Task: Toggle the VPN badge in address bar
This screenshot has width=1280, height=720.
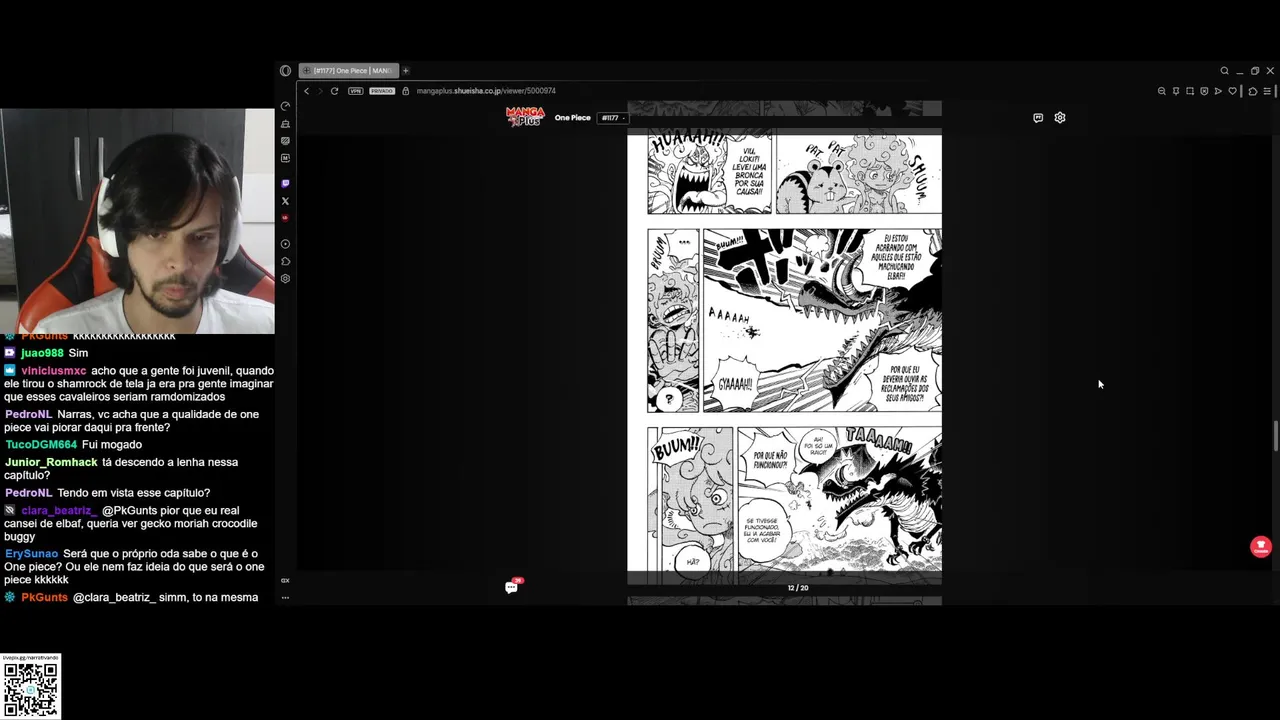Action: point(355,91)
